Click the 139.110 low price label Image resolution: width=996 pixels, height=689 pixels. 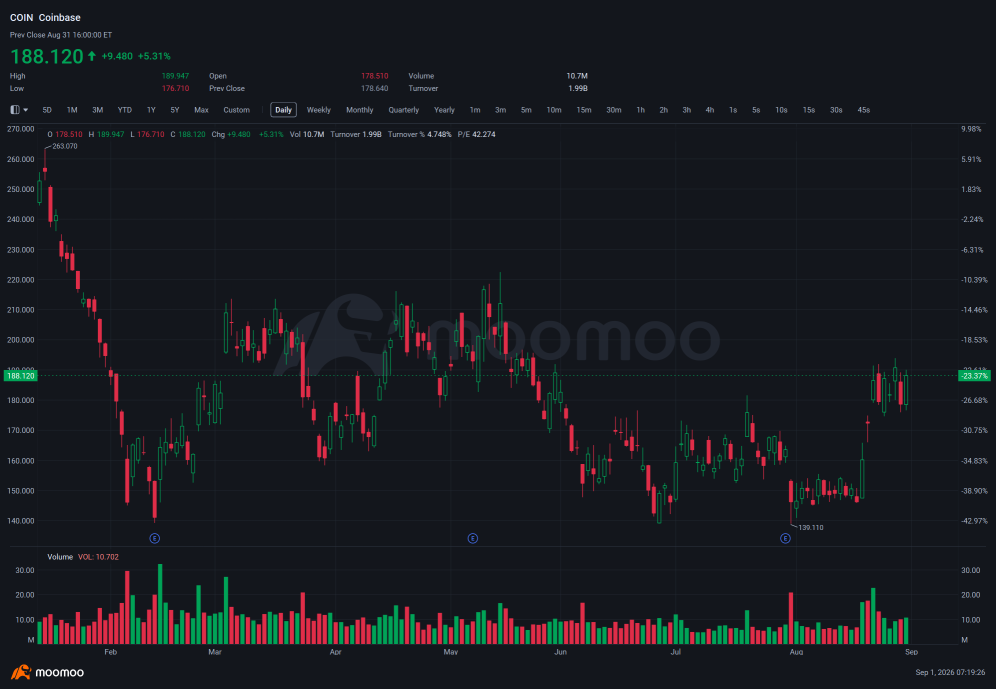[811, 528]
